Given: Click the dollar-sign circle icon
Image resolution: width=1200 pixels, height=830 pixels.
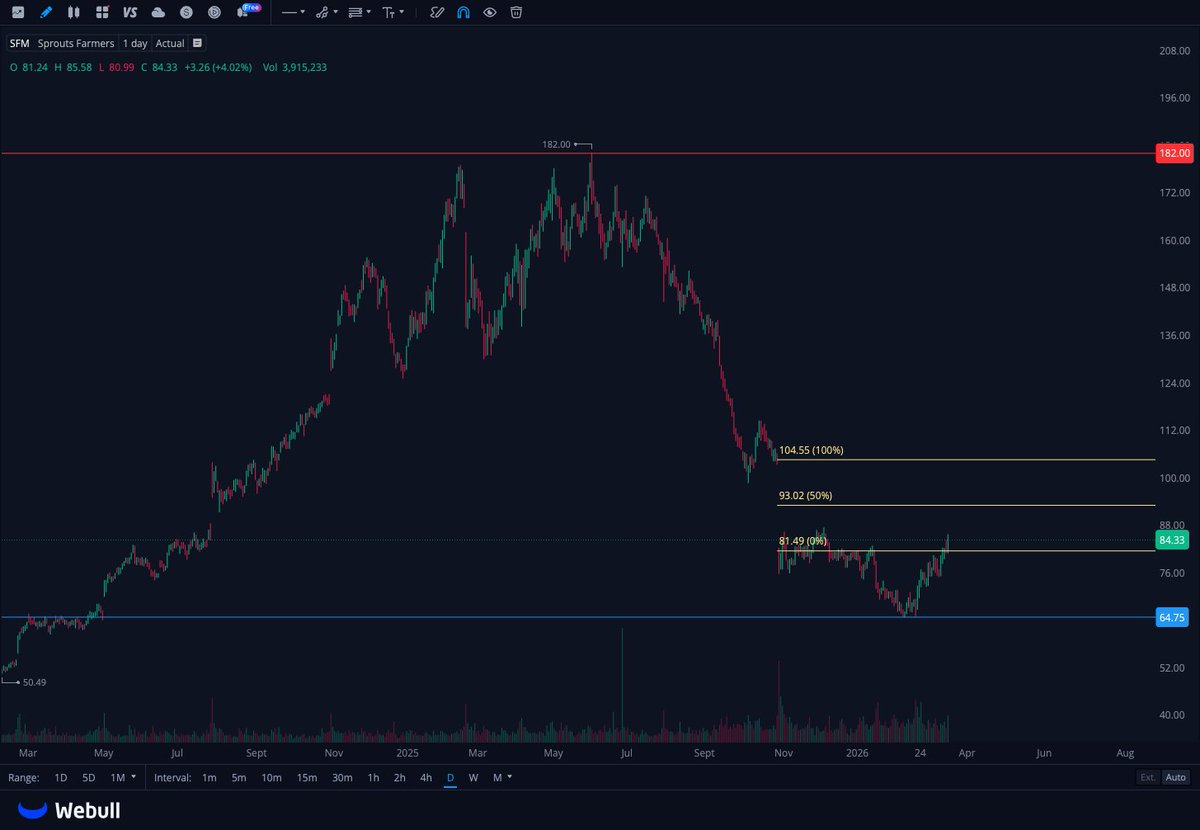Looking at the screenshot, I should 186,12.
